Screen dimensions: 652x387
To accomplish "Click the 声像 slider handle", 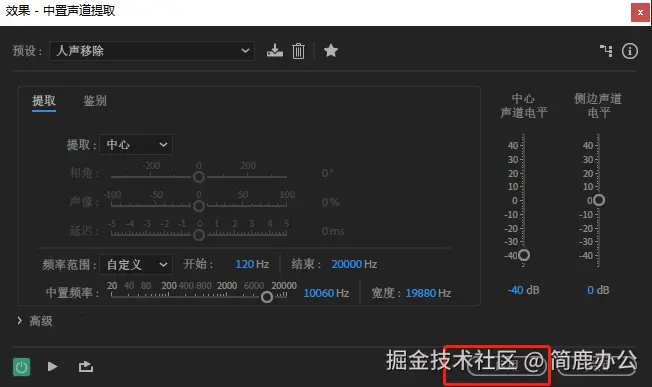I will tap(199, 206).
